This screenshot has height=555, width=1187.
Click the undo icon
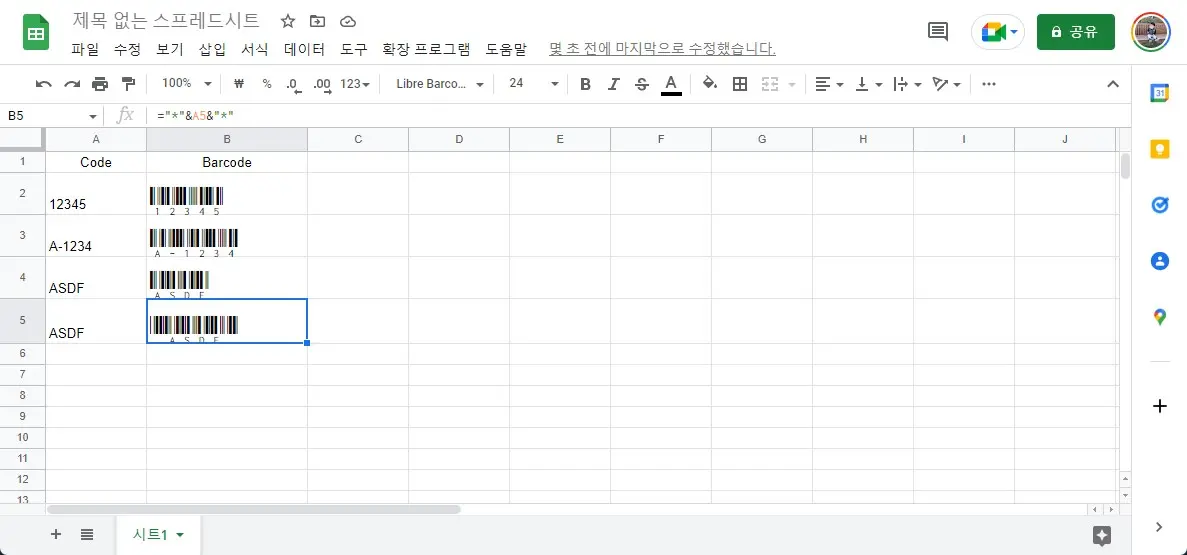click(44, 84)
